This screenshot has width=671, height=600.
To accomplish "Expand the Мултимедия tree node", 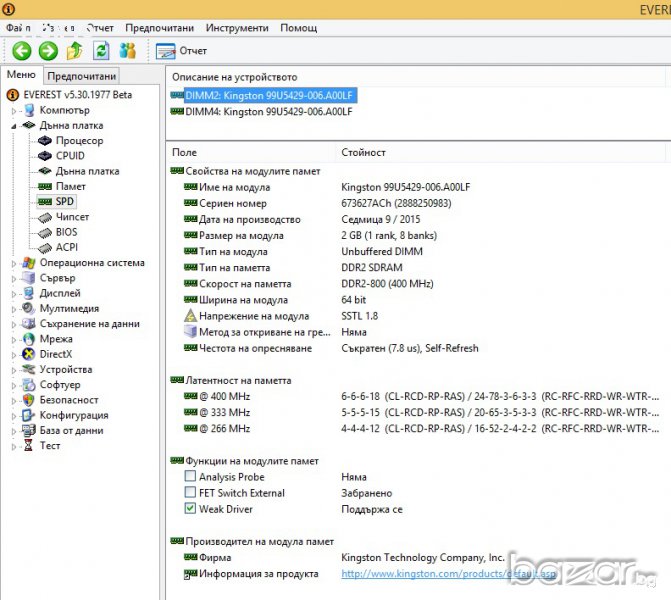I will (x=14, y=309).
